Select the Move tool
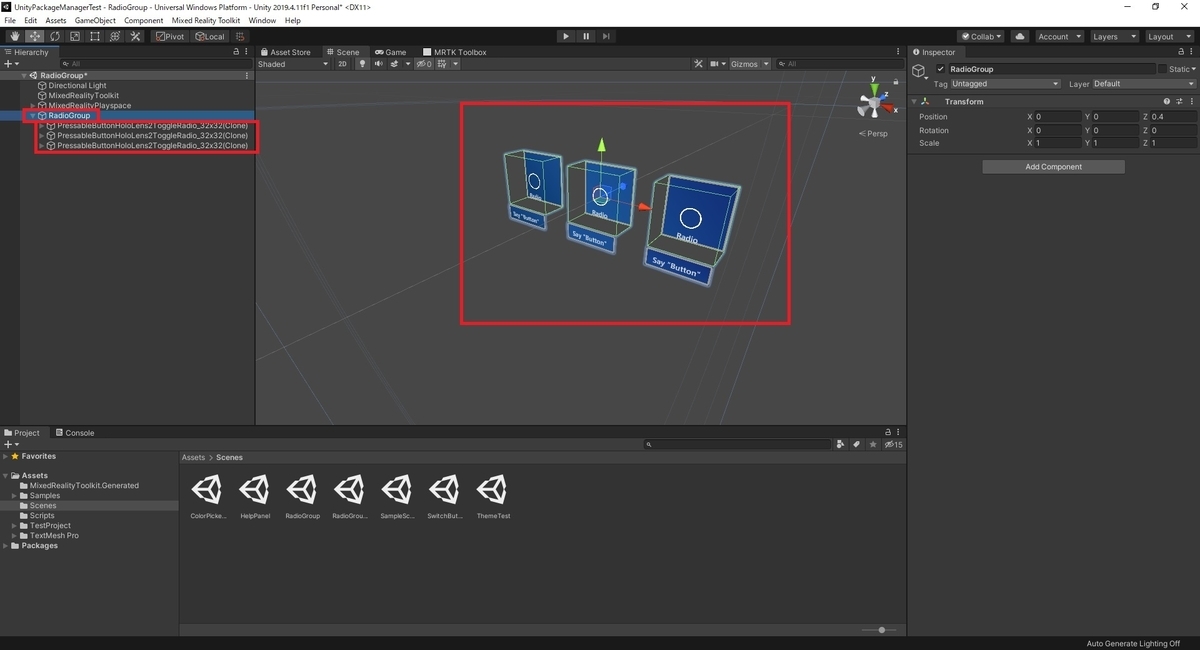The image size is (1200, 650). coord(35,36)
